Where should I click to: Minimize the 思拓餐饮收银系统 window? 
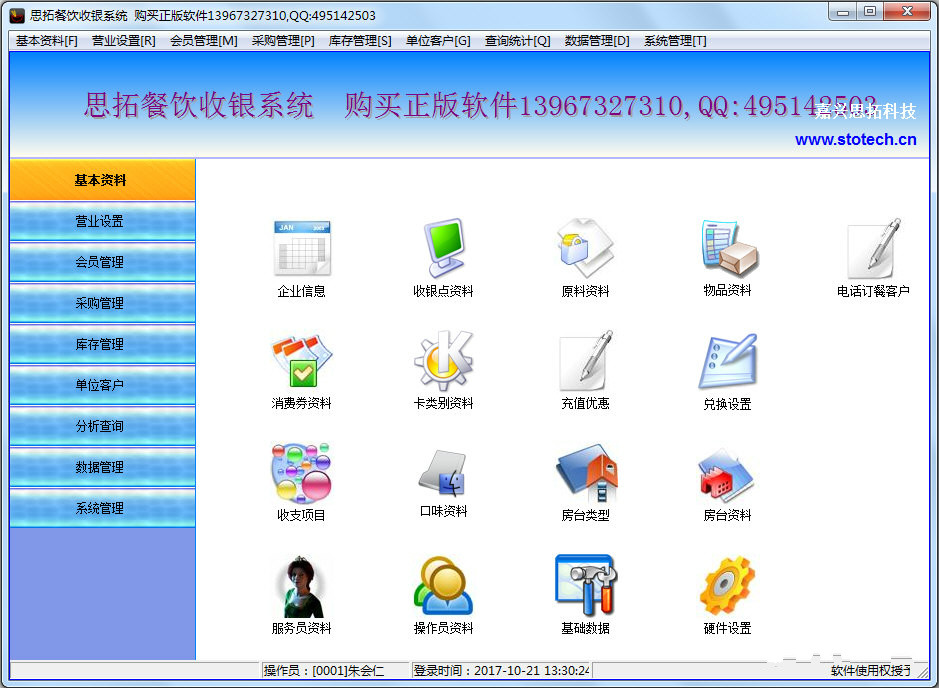coord(843,11)
